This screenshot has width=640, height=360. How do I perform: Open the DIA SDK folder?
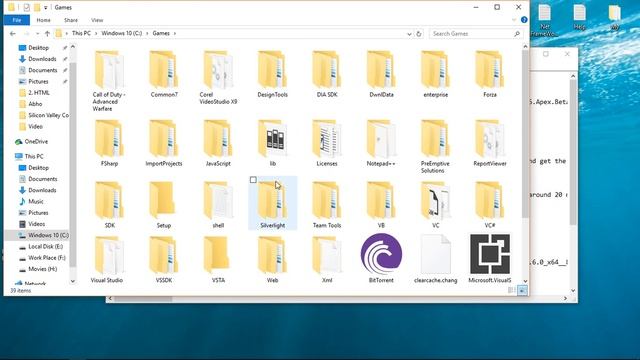click(x=327, y=73)
